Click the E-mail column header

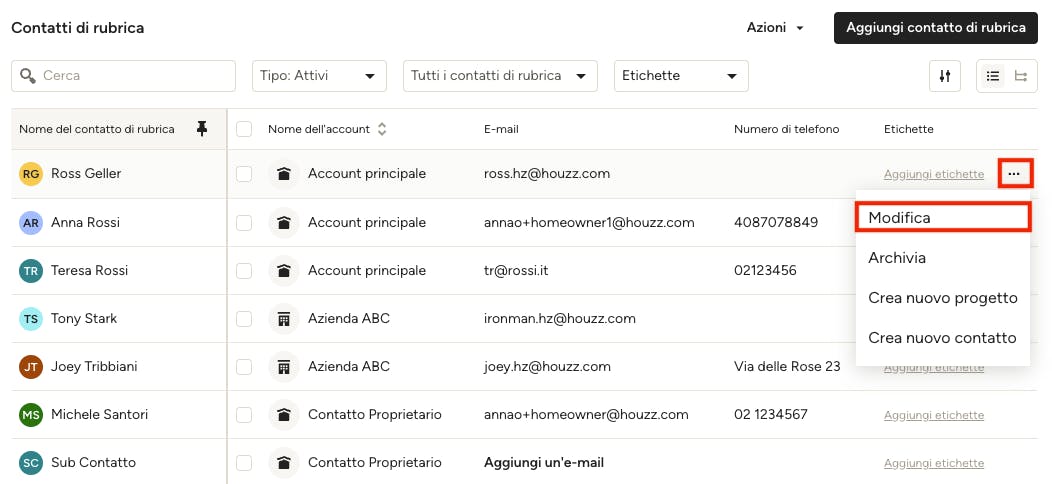pos(501,129)
